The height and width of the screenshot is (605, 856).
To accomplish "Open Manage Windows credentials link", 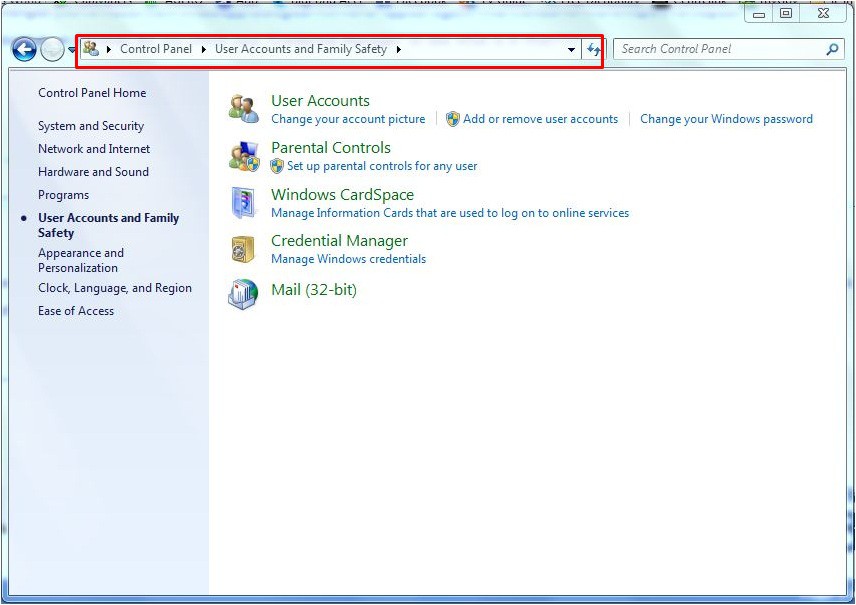I will point(348,259).
